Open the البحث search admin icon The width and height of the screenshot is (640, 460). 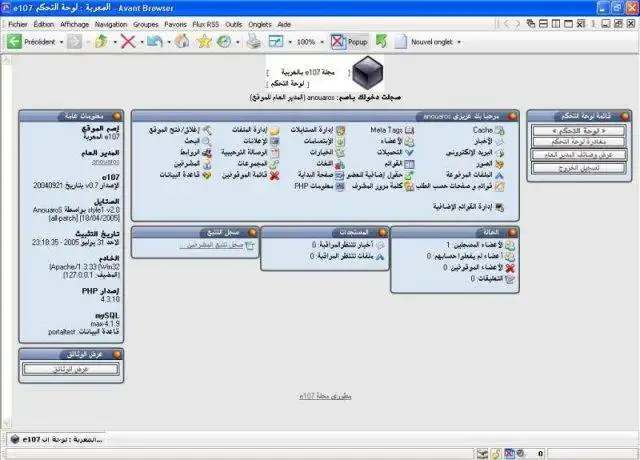[x=207, y=142]
